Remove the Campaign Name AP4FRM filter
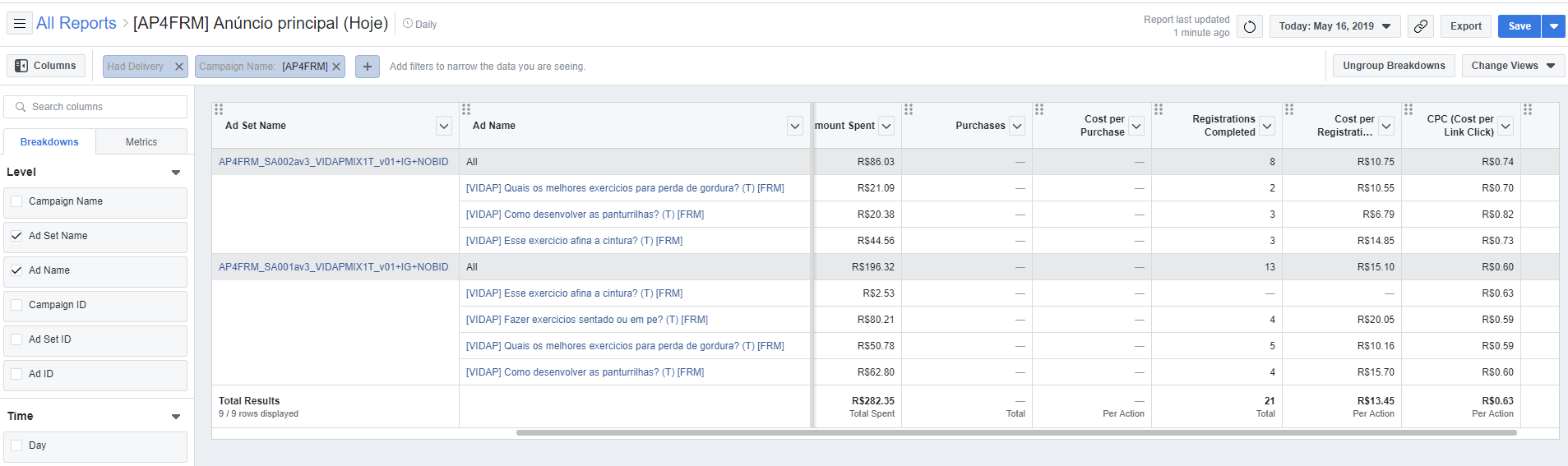 (336, 67)
